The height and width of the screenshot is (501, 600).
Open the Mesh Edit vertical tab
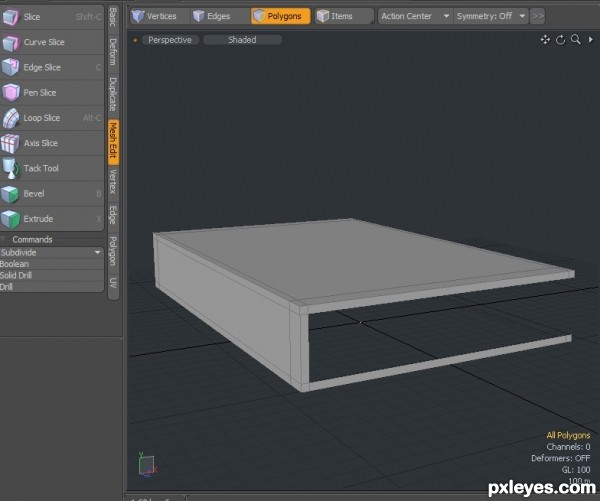click(113, 140)
